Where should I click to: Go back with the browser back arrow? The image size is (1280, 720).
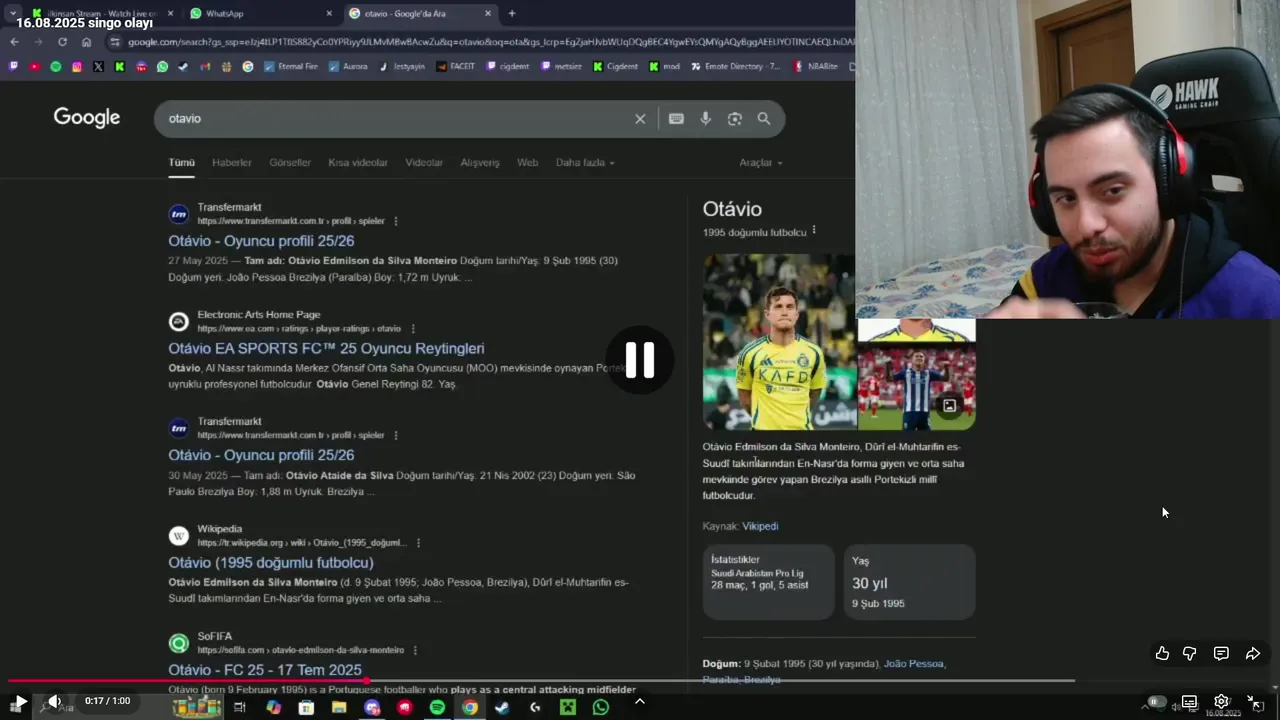click(14, 42)
